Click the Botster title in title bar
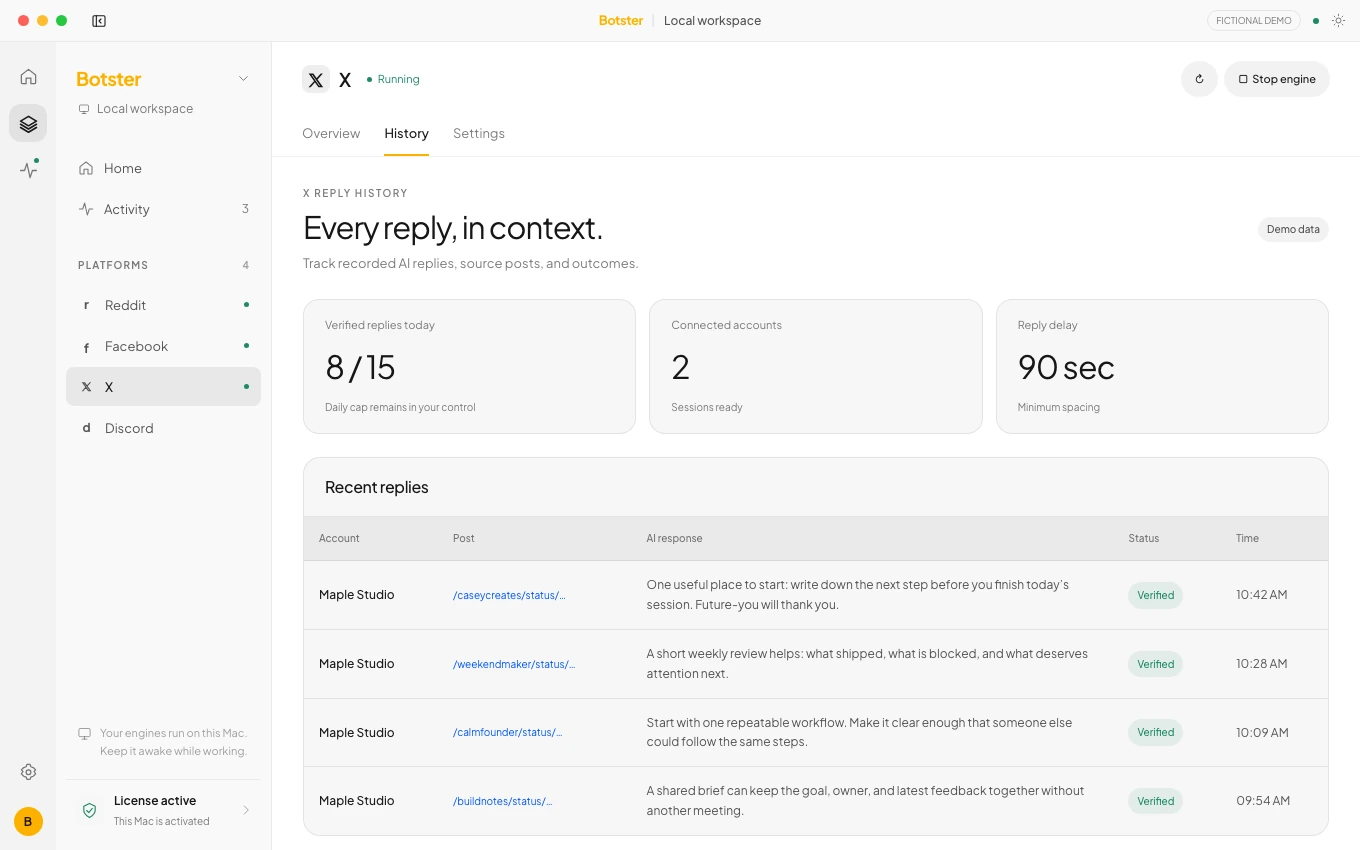The height and width of the screenshot is (850, 1360). [621, 21]
